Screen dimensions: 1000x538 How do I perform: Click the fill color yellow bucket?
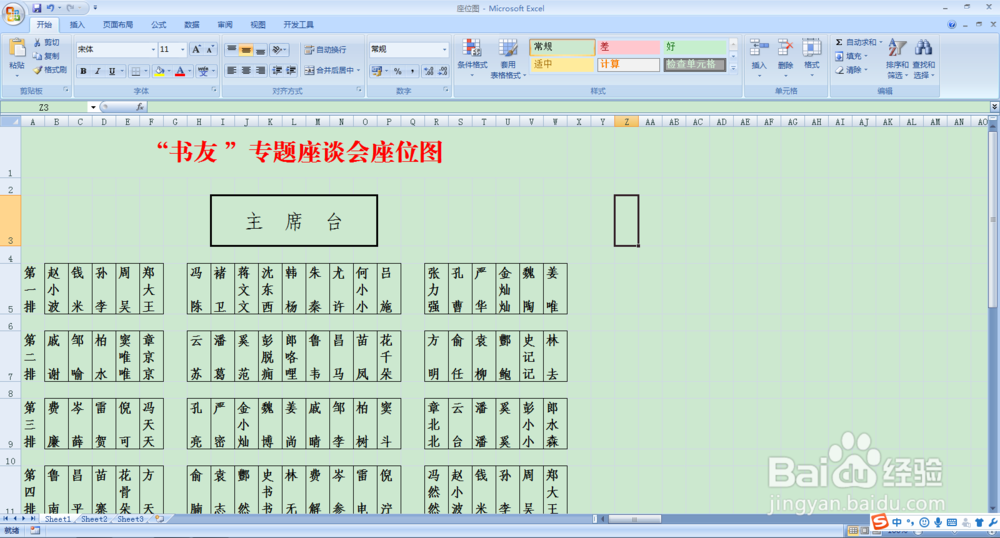pos(159,71)
